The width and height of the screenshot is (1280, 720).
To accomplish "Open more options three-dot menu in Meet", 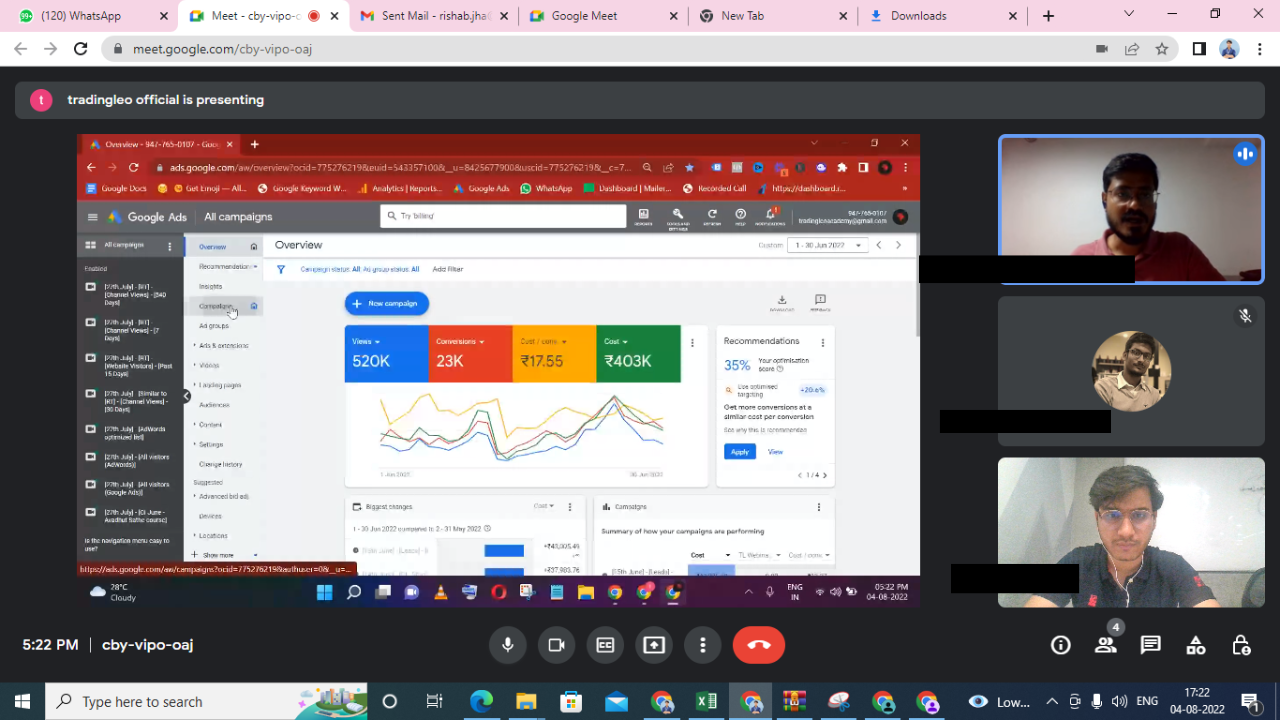I will [x=703, y=645].
